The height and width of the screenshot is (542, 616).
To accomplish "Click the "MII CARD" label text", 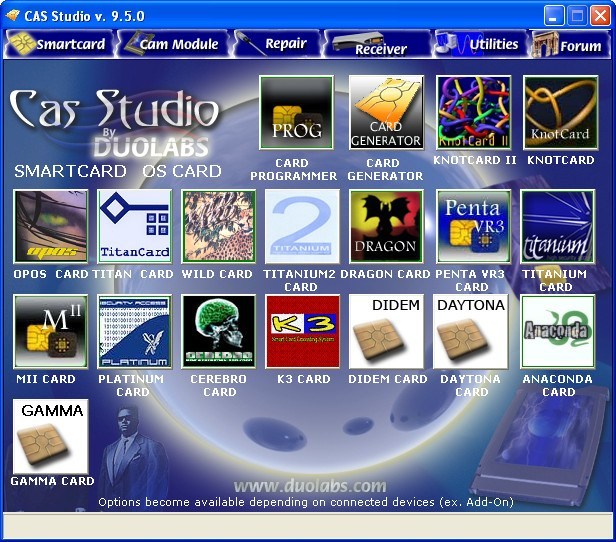I will pos(46,379).
